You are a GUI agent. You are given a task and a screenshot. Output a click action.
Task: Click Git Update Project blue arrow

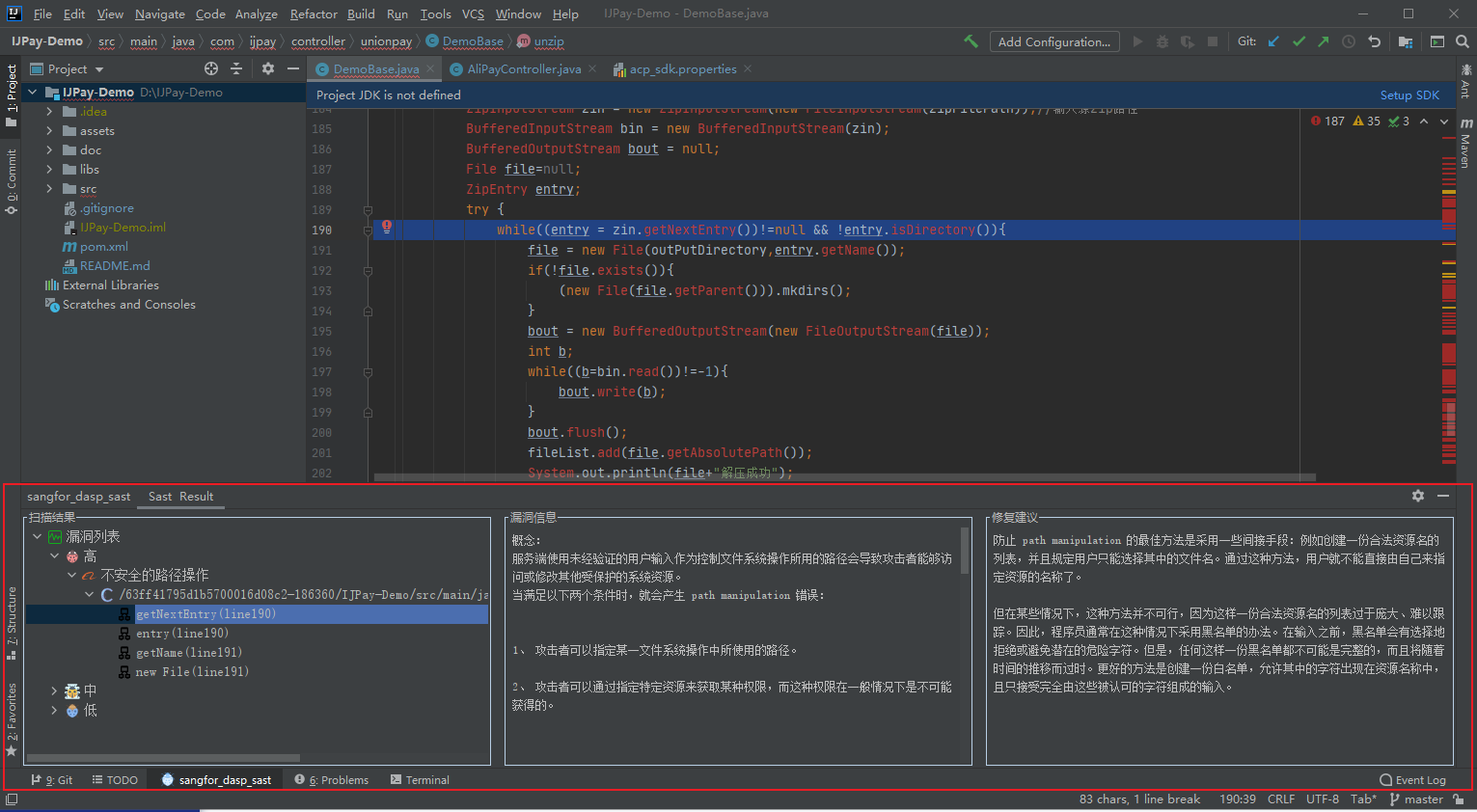pyautogui.click(x=1273, y=41)
